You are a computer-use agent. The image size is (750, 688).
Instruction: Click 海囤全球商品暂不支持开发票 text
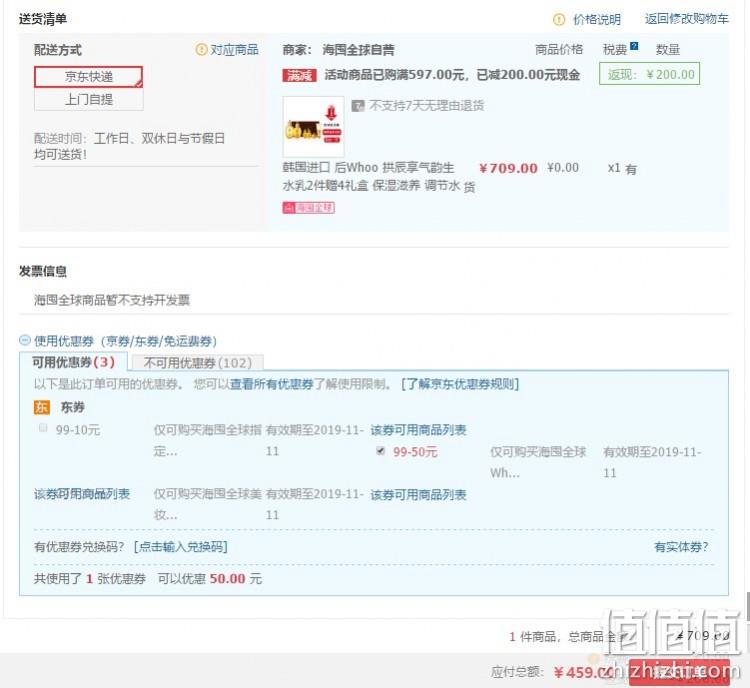click(x=112, y=300)
